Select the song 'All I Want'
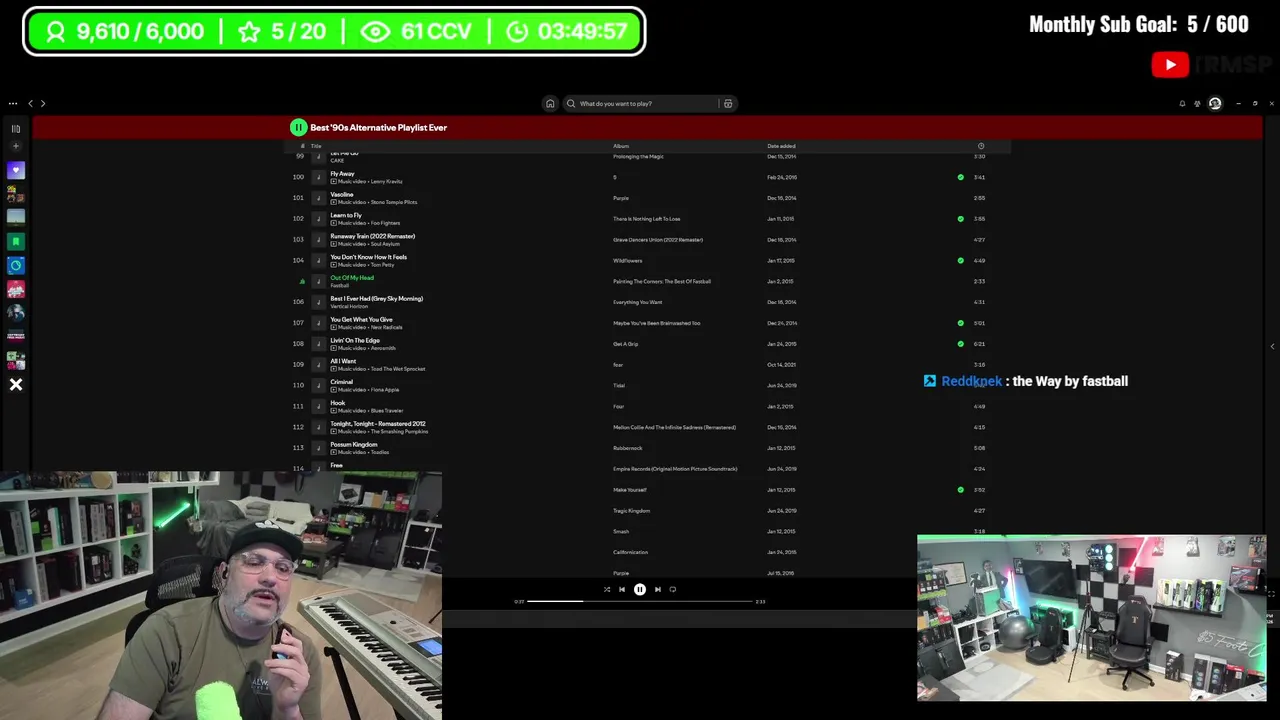This screenshot has width=1280, height=720. (x=343, y=361)
